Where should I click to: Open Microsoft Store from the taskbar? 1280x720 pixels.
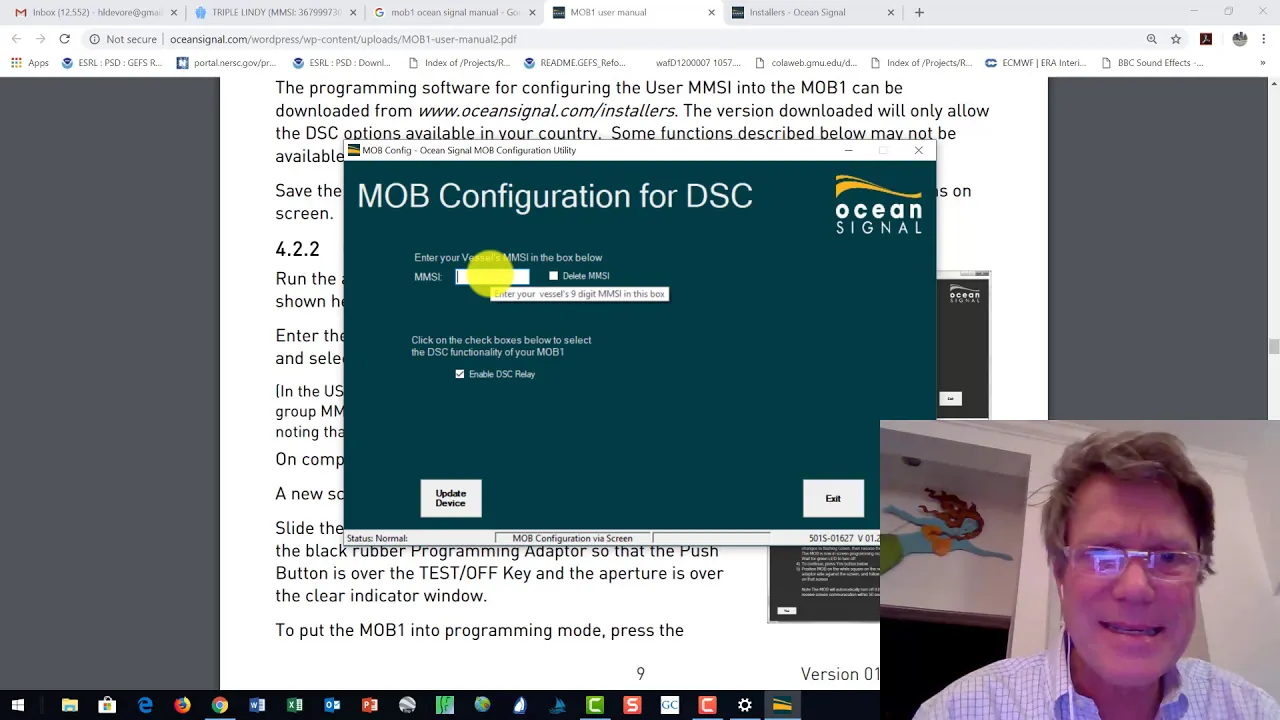[x=107, y=705]
